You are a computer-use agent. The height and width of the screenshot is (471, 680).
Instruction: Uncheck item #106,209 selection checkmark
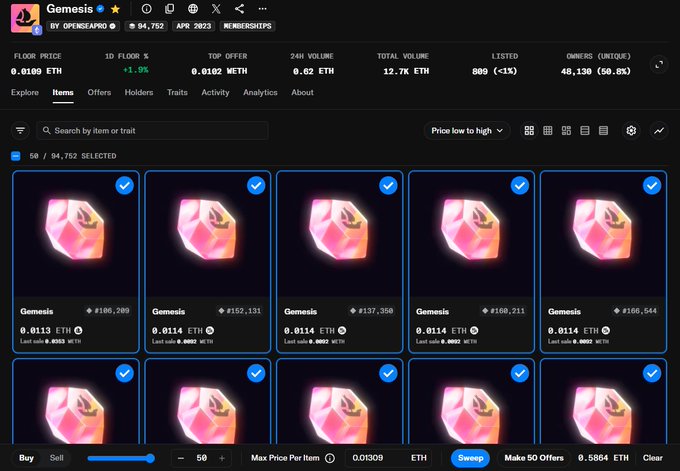124,186
